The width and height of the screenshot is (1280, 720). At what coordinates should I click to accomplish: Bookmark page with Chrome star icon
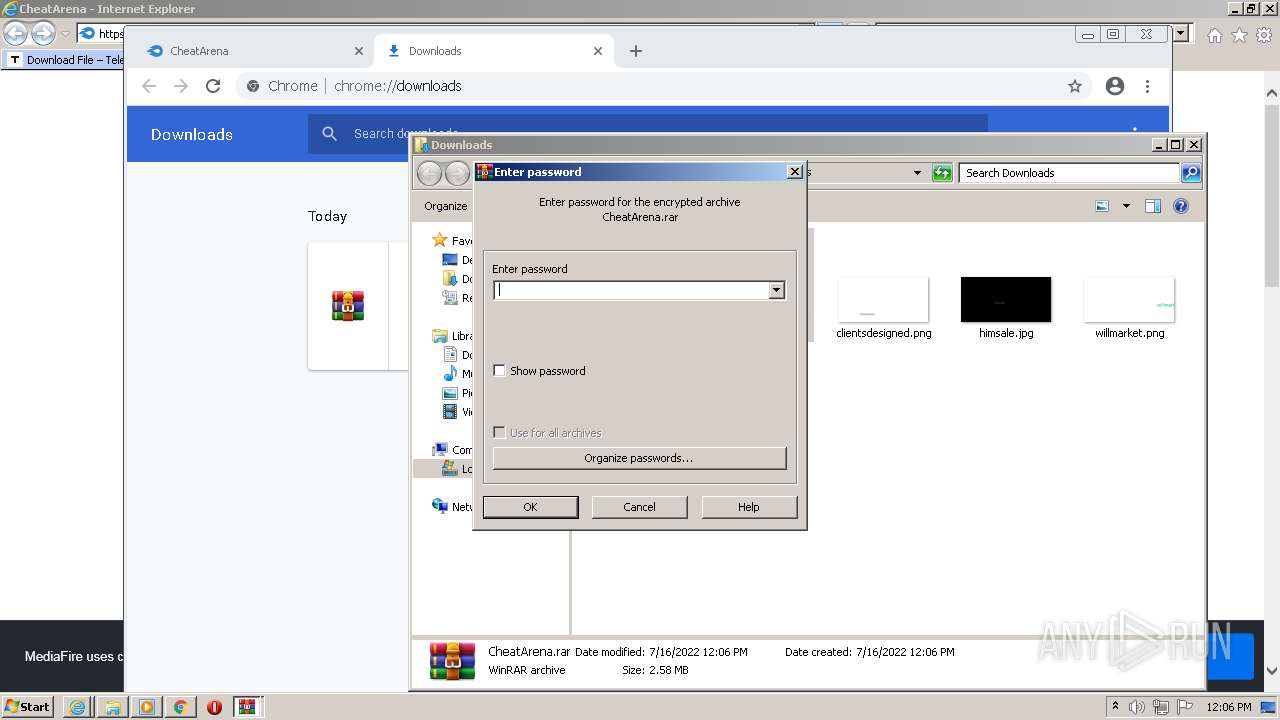point(1075,86)
